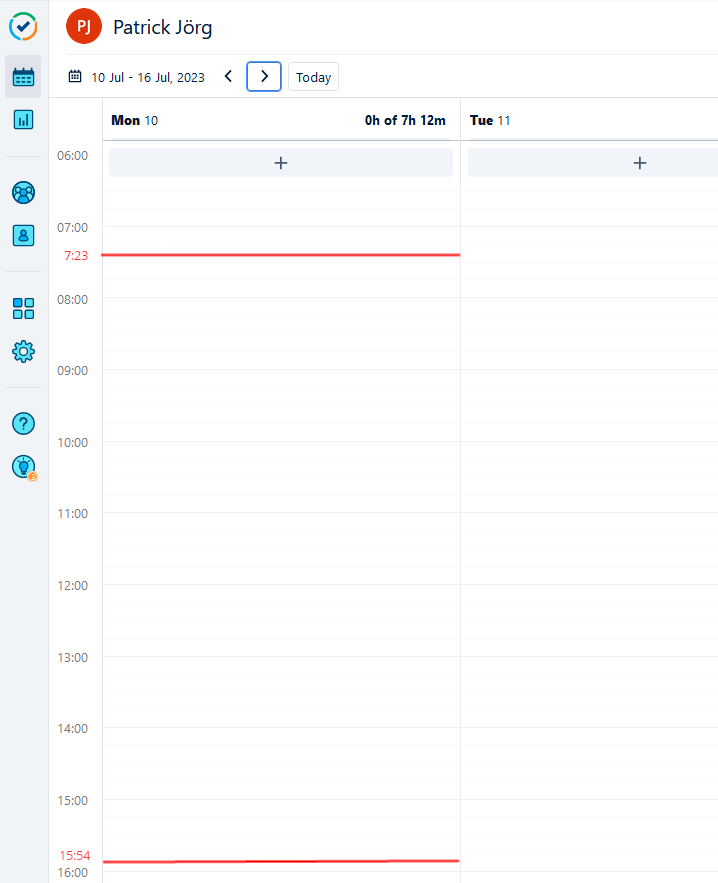The width and height of the screenshot is (718, 883).
Task: Open the reports bar chart icon
Action: point(23,119)
